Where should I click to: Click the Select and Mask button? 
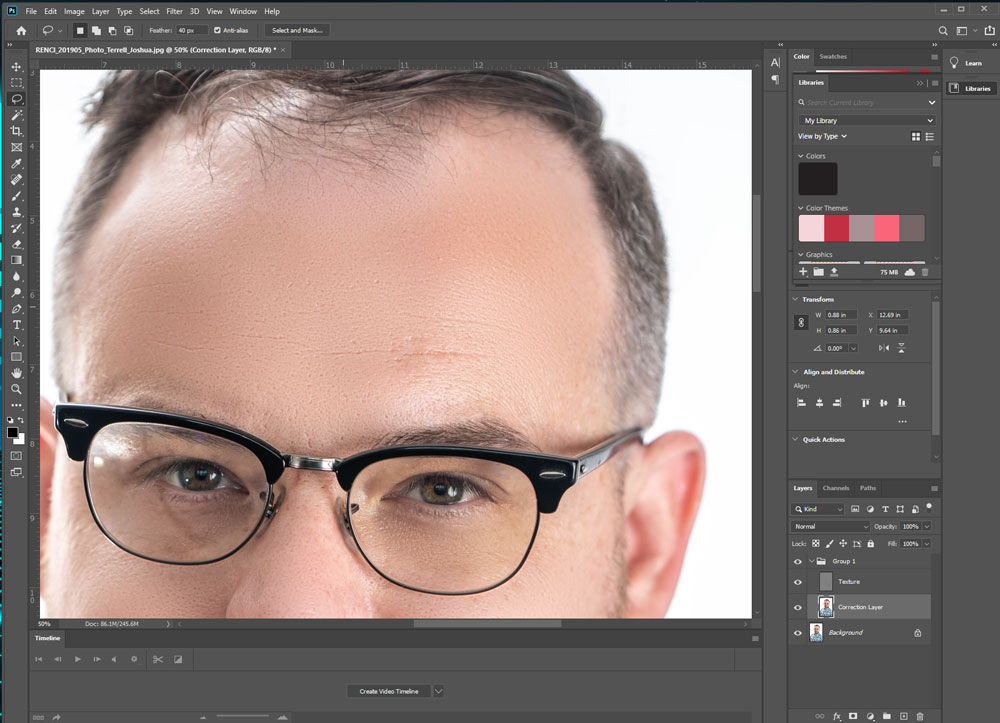tap(298, 31)
